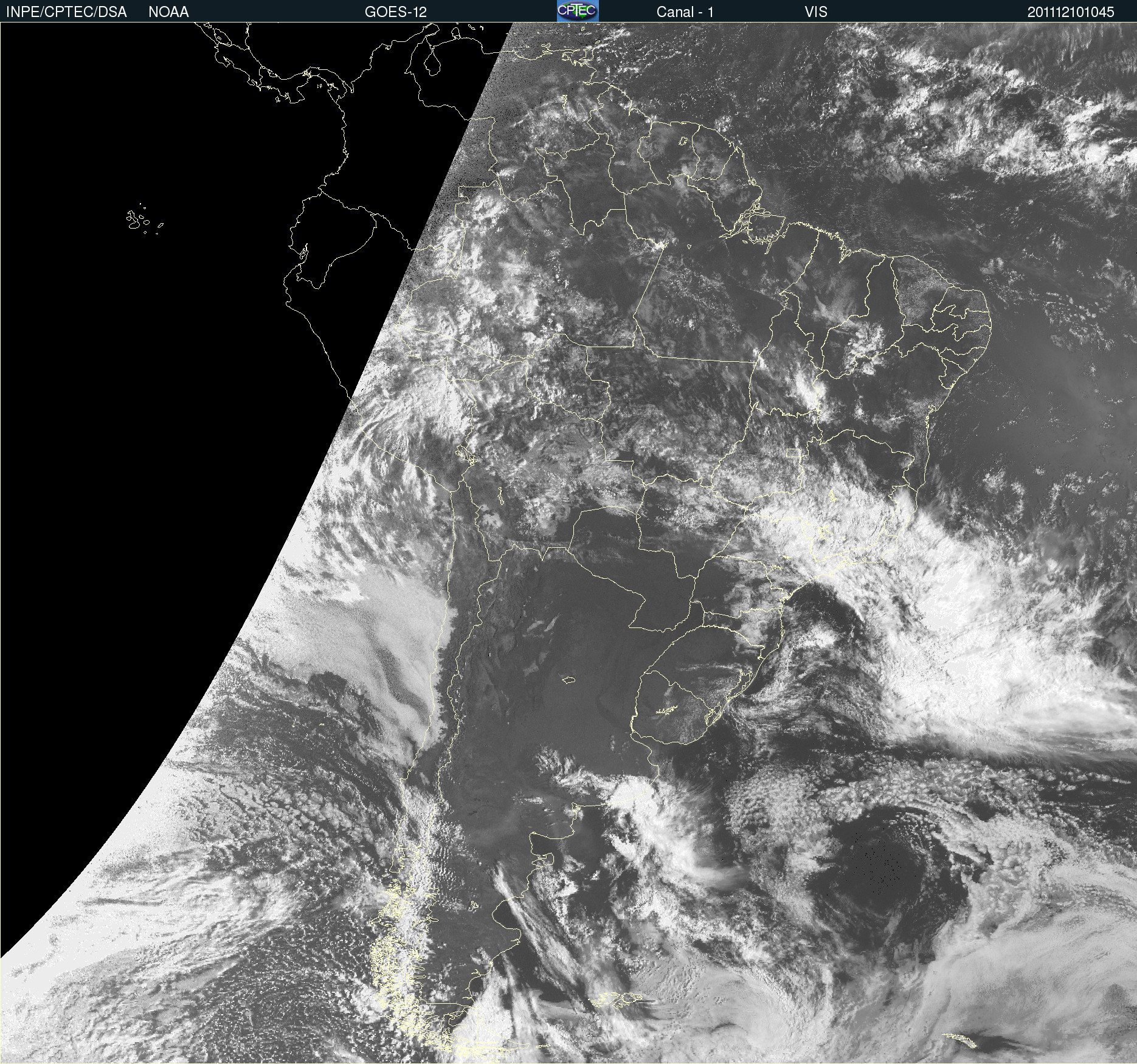Click the NOAA label in header
Viewport: 1137px width, 1064px height.
[x=168, y=12]
